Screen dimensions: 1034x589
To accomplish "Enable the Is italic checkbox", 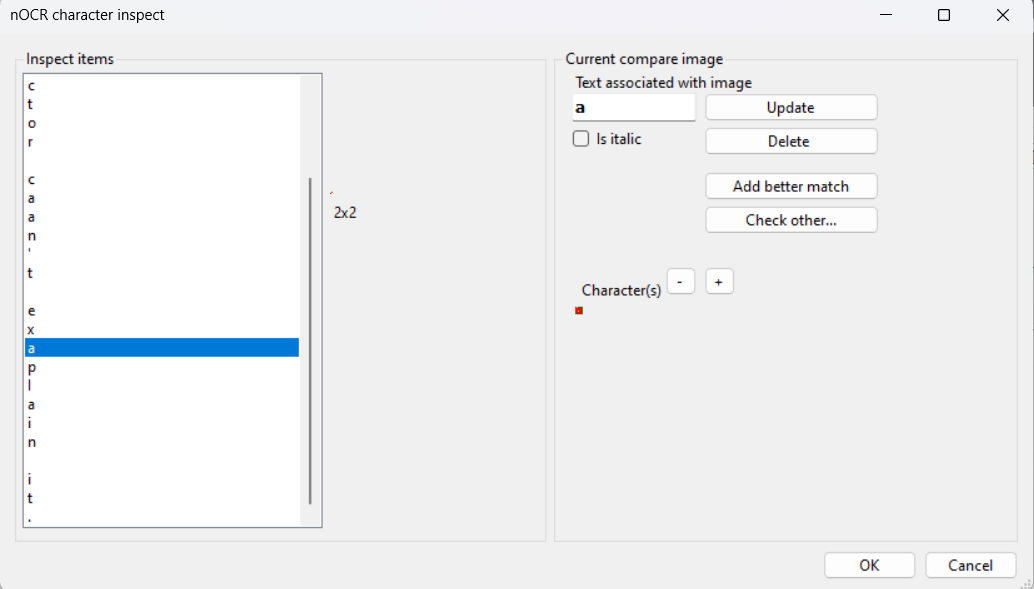I will coord(581,139).
